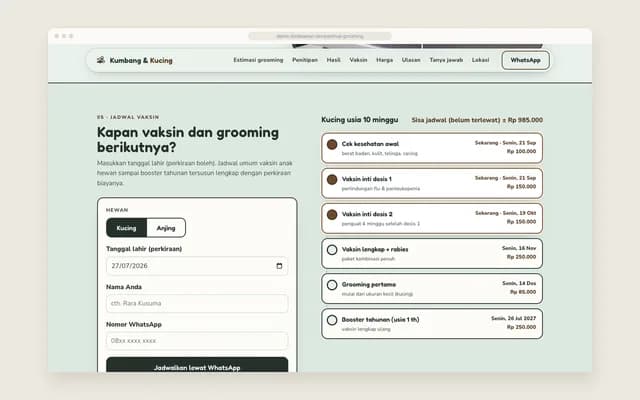Click the 'Sisa jadwal' total Rp 985.000 text
This screenshot has height=400, width=640.
click(477, 120)
